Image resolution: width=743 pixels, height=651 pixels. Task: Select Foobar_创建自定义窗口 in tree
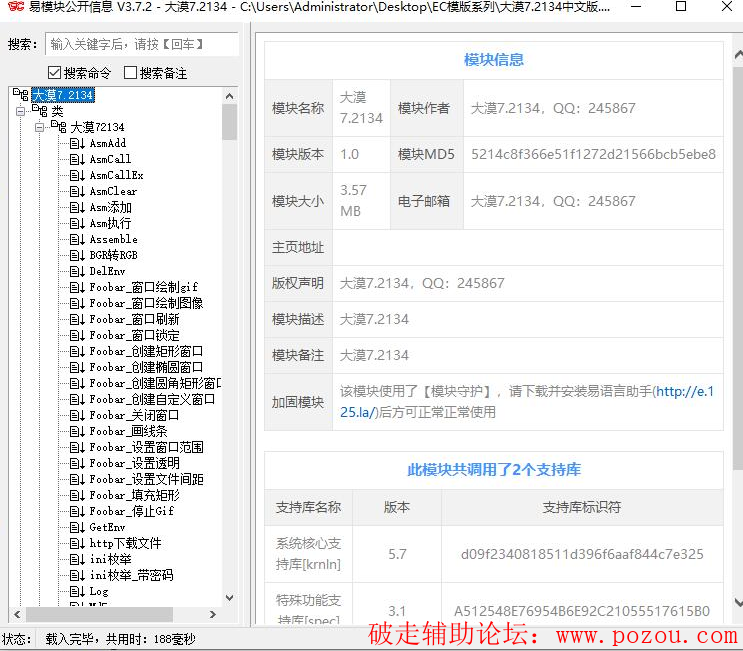[x=152, y=399]
